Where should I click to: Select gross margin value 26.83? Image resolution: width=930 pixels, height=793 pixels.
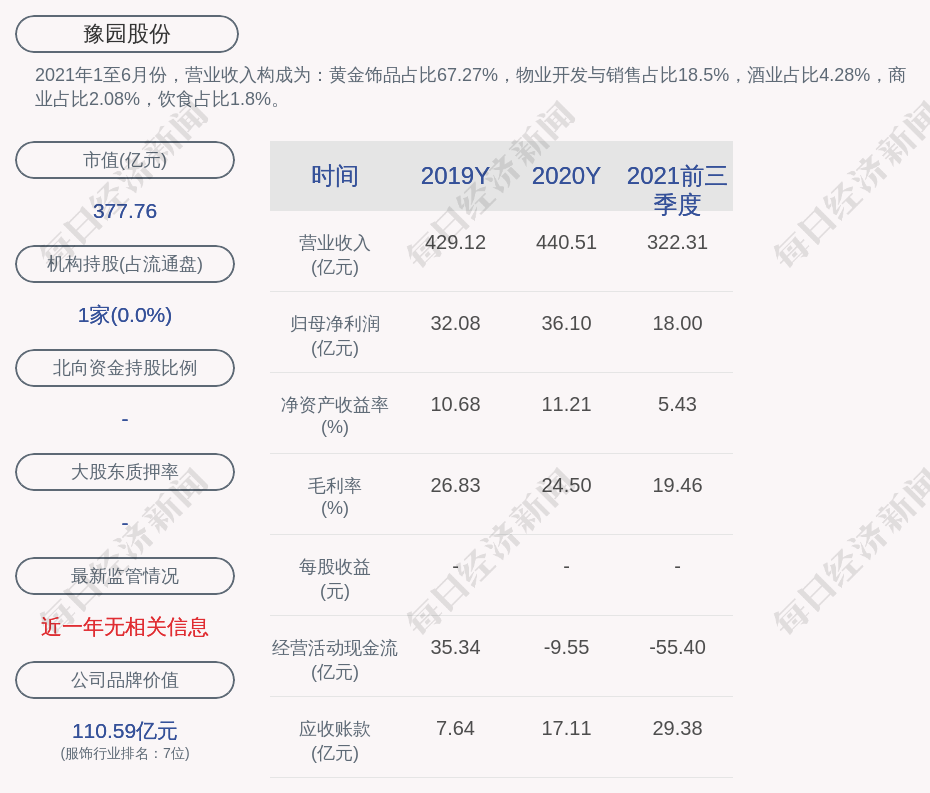point(455,485)
